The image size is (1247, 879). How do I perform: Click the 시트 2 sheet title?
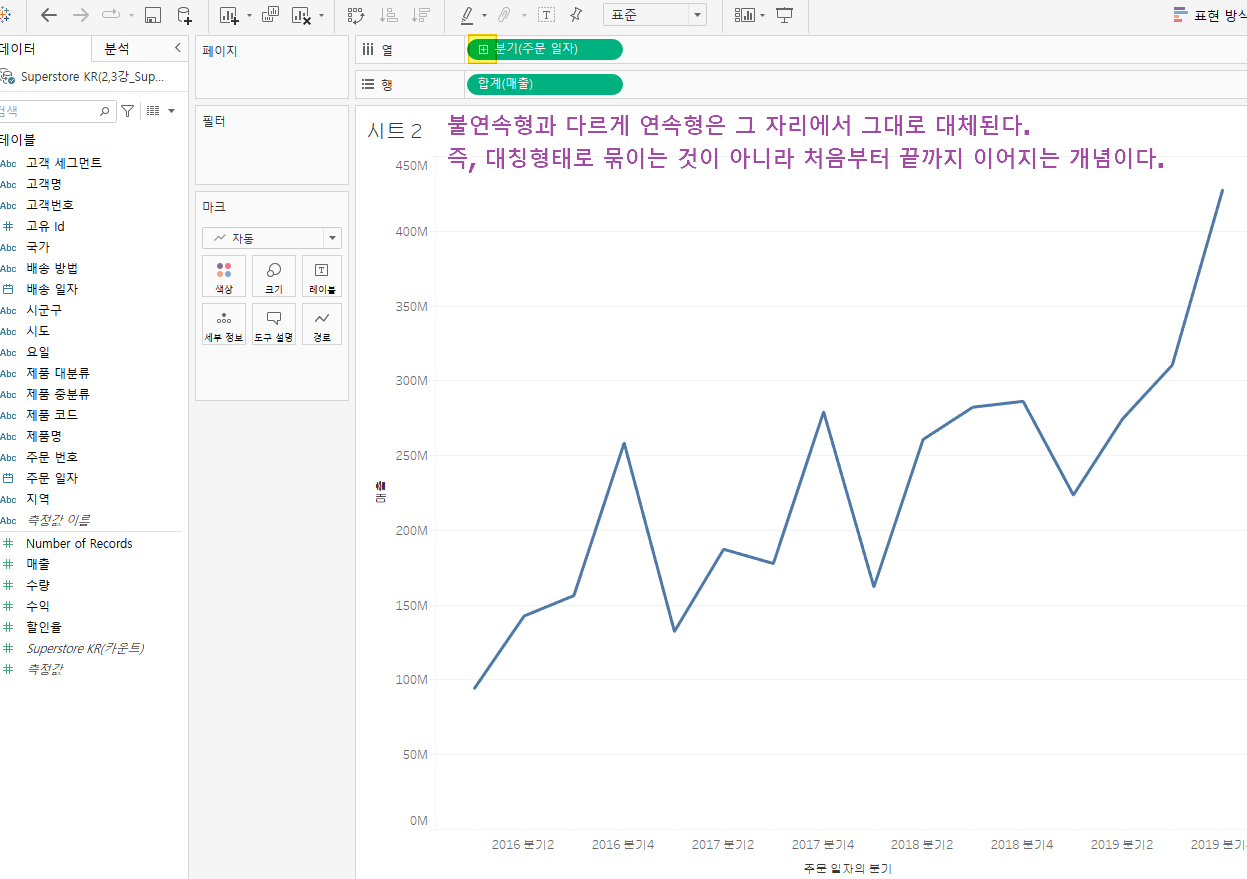(x=395, y=130)
